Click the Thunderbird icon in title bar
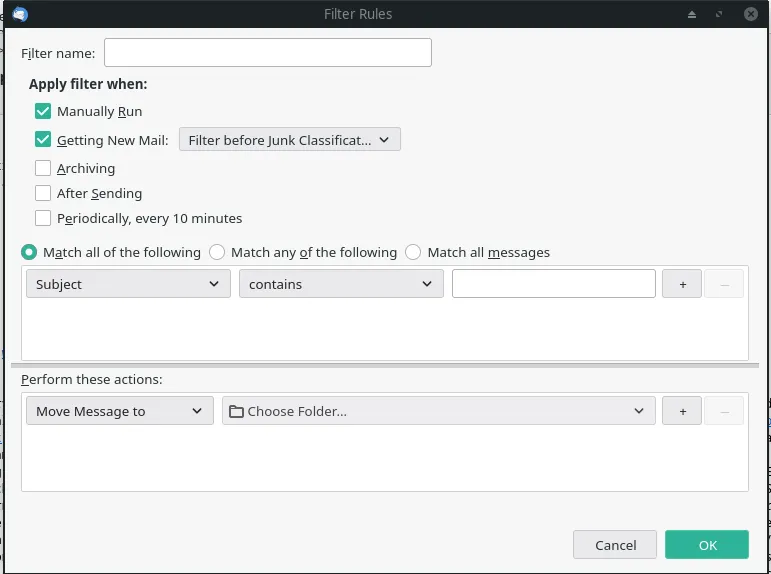 coord(21,14)
